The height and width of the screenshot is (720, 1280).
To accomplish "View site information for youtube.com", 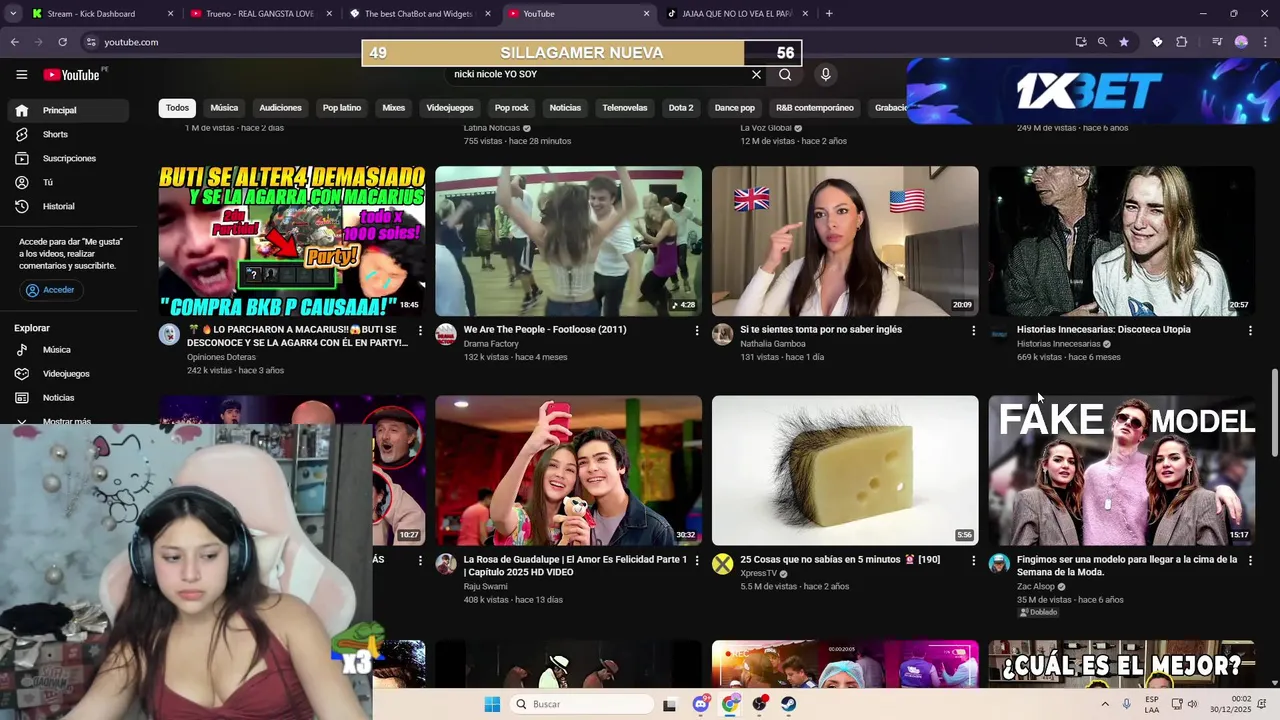I will (x=90, y=42).
